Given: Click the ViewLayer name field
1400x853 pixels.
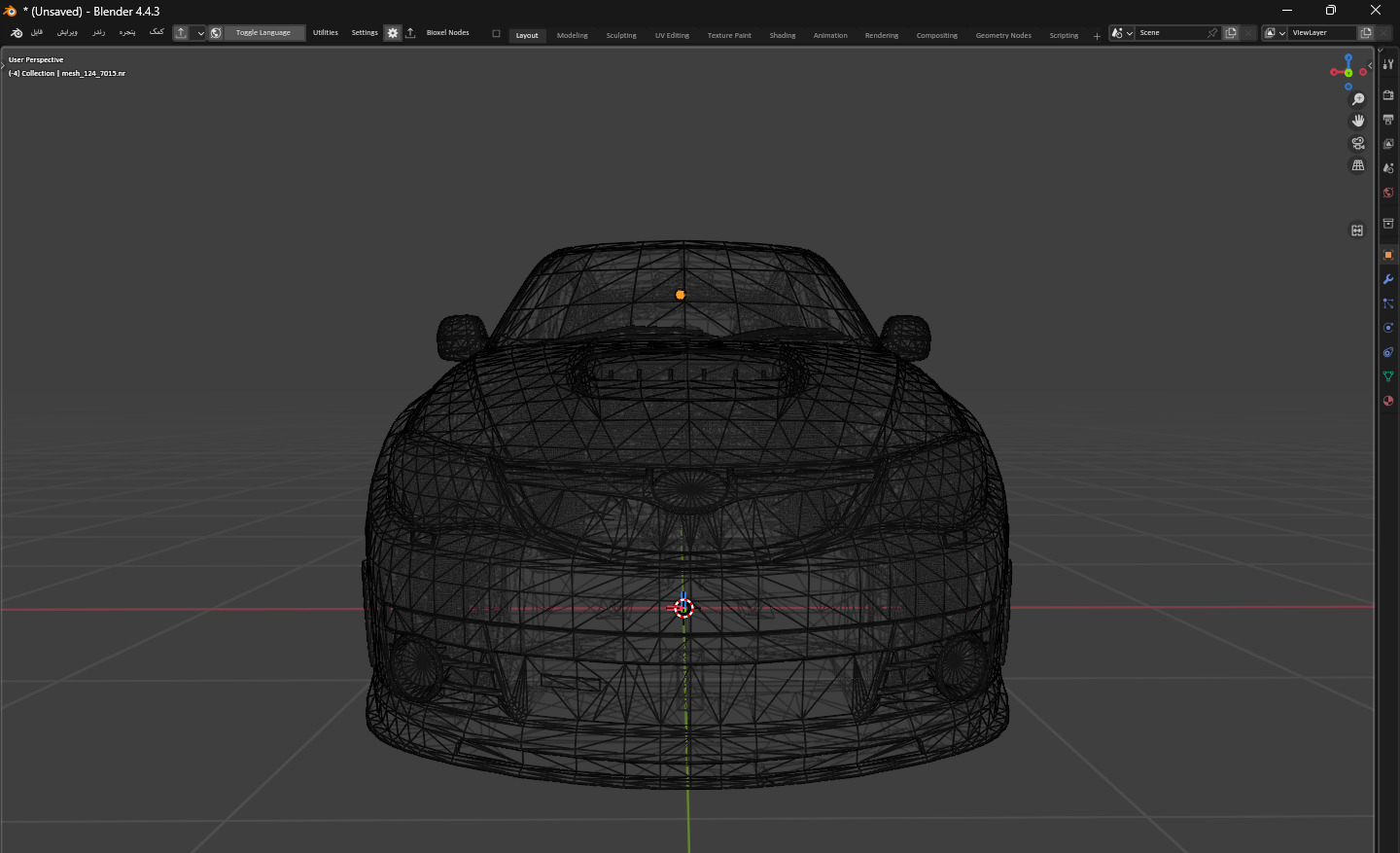Looking at the screenshot, I should (1322, 33).
